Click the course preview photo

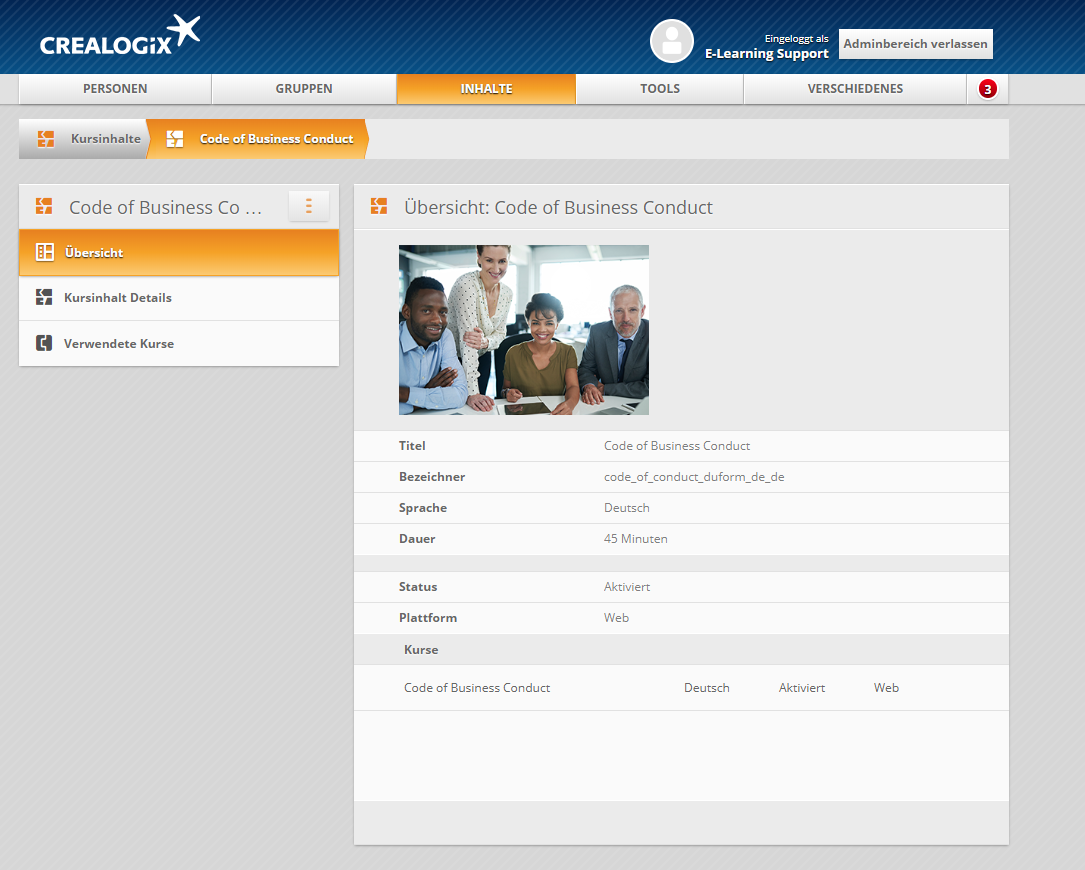pyautogui.click(x=524, y=330)
